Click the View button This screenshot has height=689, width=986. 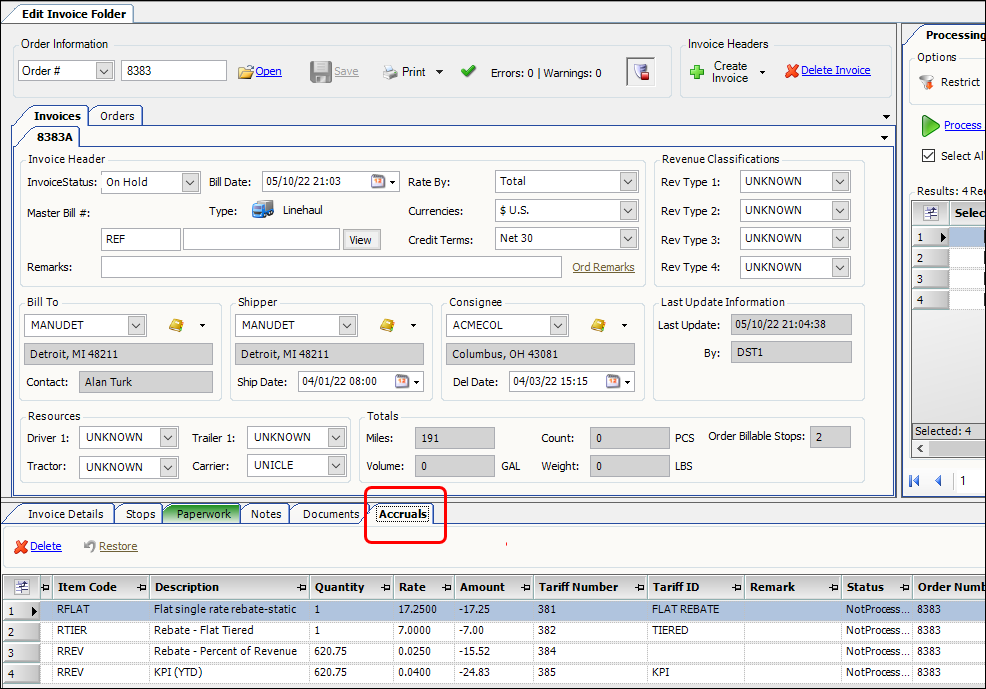(360, 240)
